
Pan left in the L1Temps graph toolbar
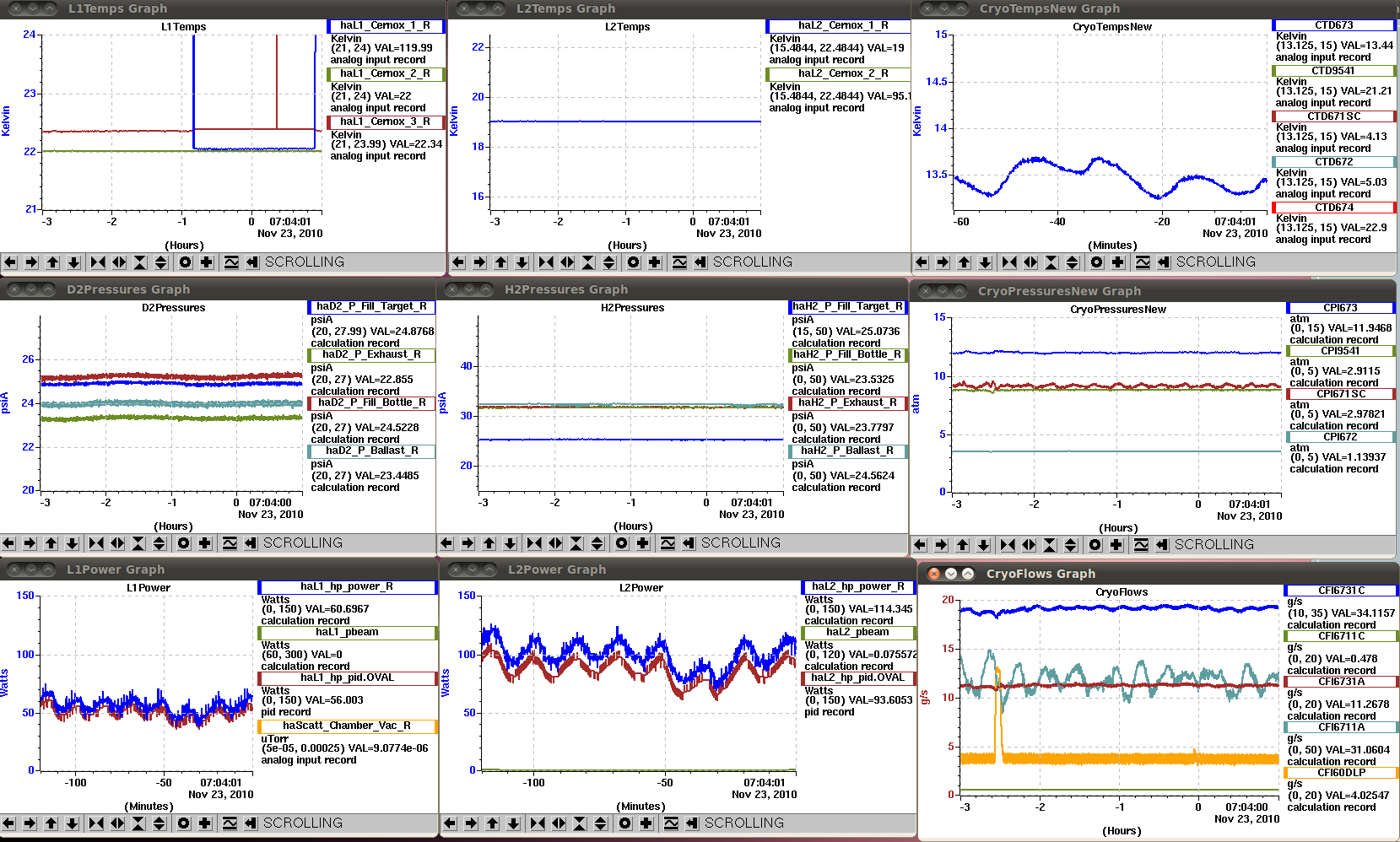(10, 262)
